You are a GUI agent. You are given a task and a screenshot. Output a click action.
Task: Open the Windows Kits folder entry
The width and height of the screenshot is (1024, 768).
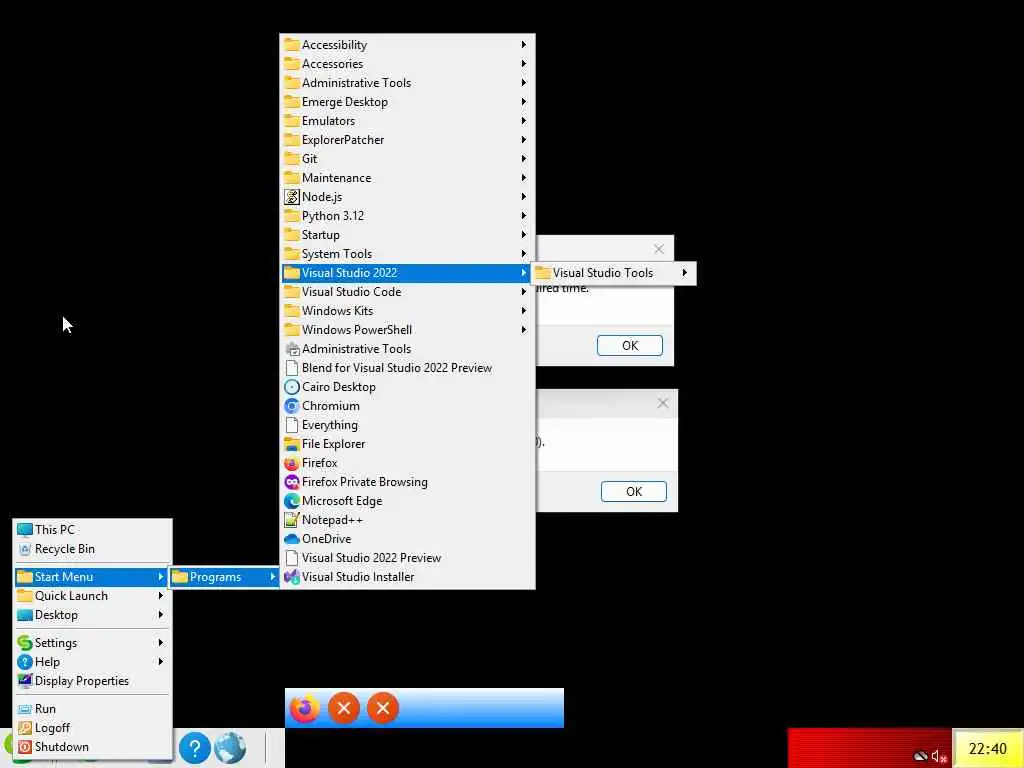click(x=408, y=311)
